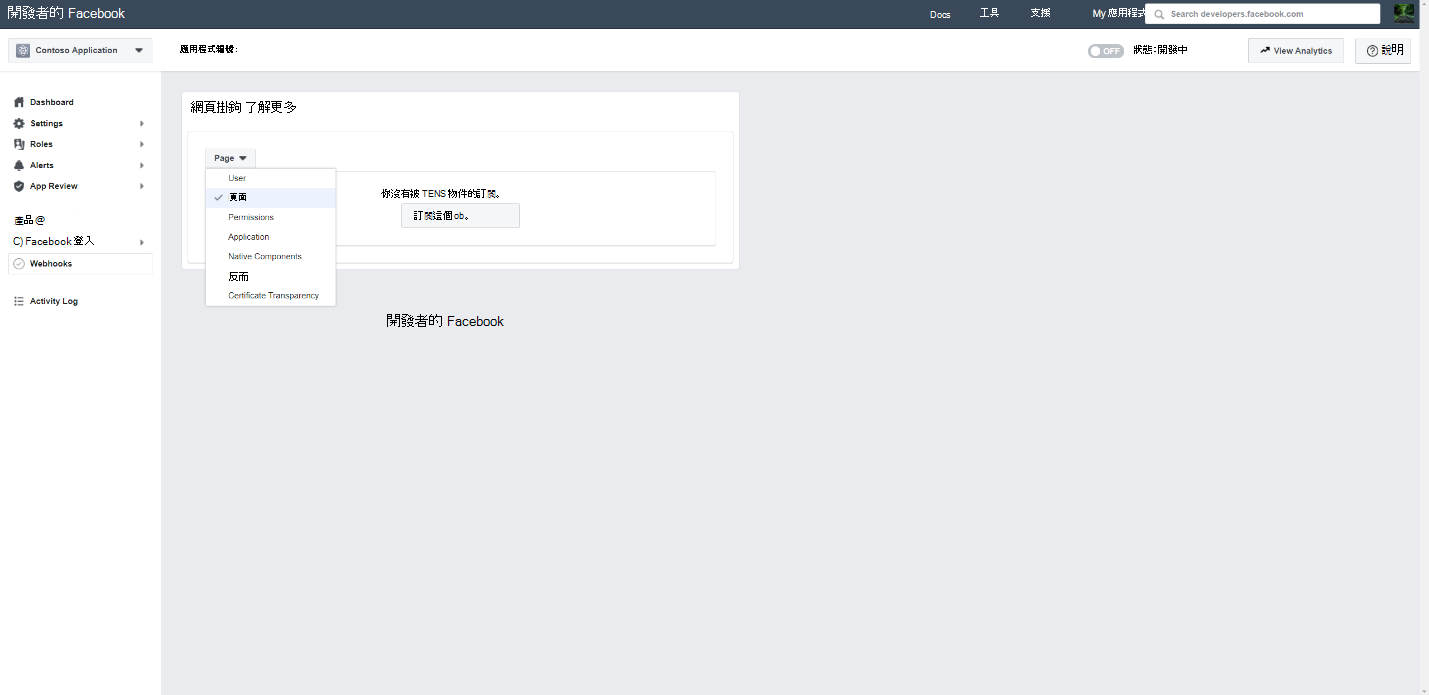Click the user profile avatar

click(1404, 13)
